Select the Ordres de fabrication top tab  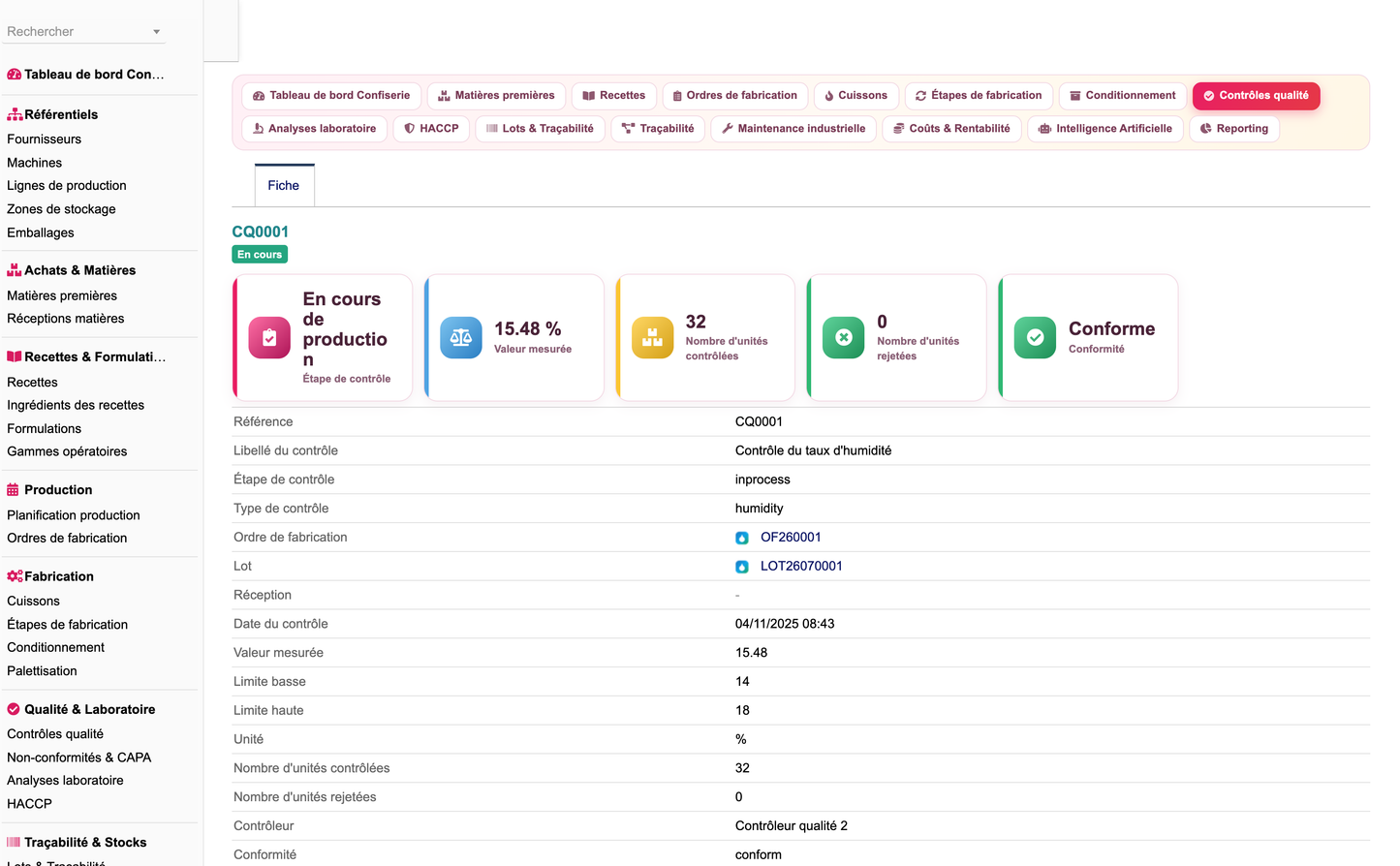click(x=735, y=96)
